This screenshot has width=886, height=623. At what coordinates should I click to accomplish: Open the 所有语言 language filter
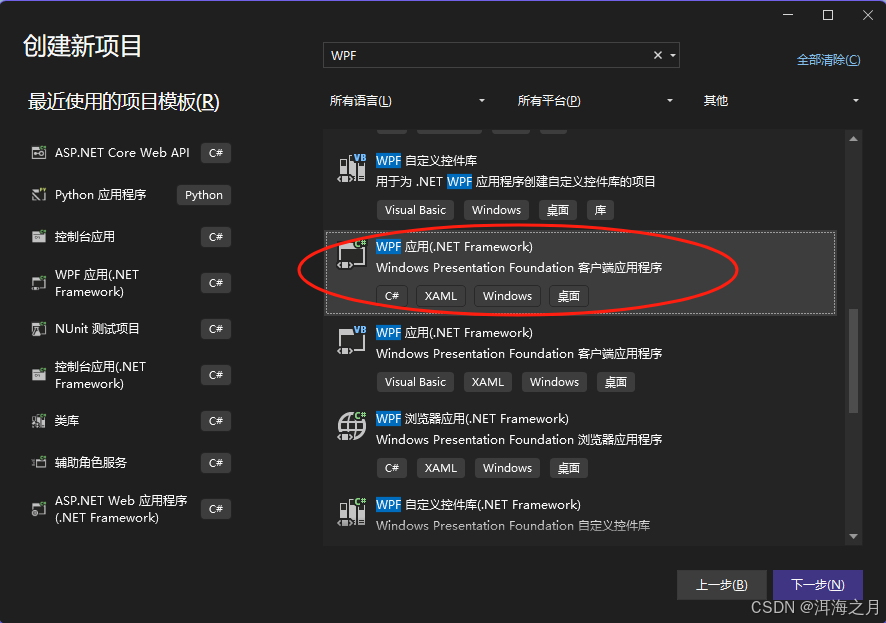point(407,101)
